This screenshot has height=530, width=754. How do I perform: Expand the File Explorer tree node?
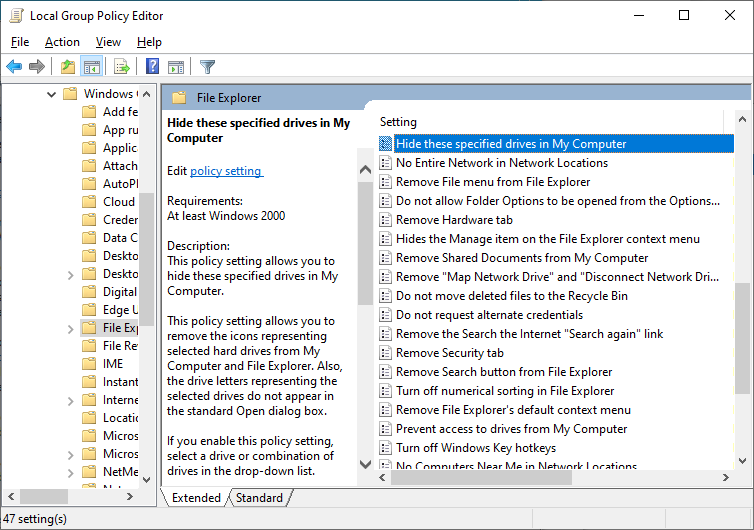click(69, 328)
